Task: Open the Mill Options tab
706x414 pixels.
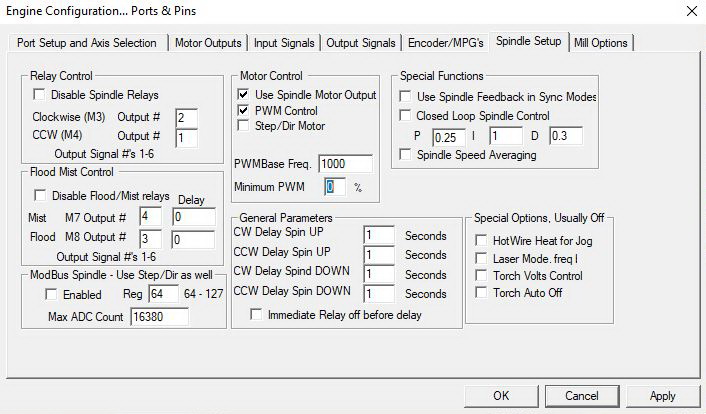Action: [601, 43]
